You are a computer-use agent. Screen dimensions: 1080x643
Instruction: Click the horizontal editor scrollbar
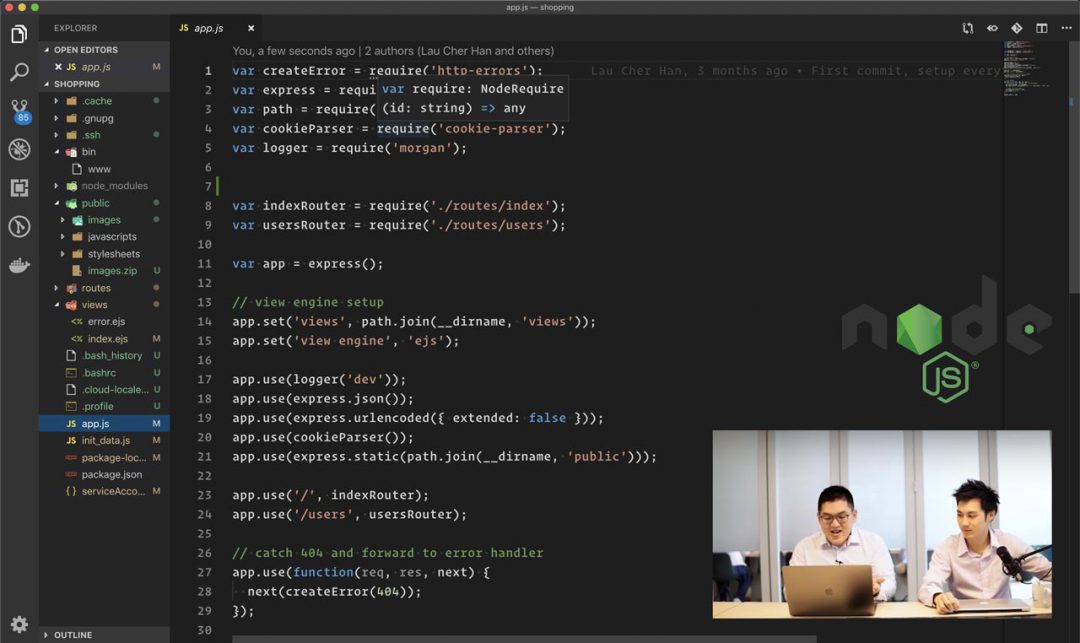523,639
